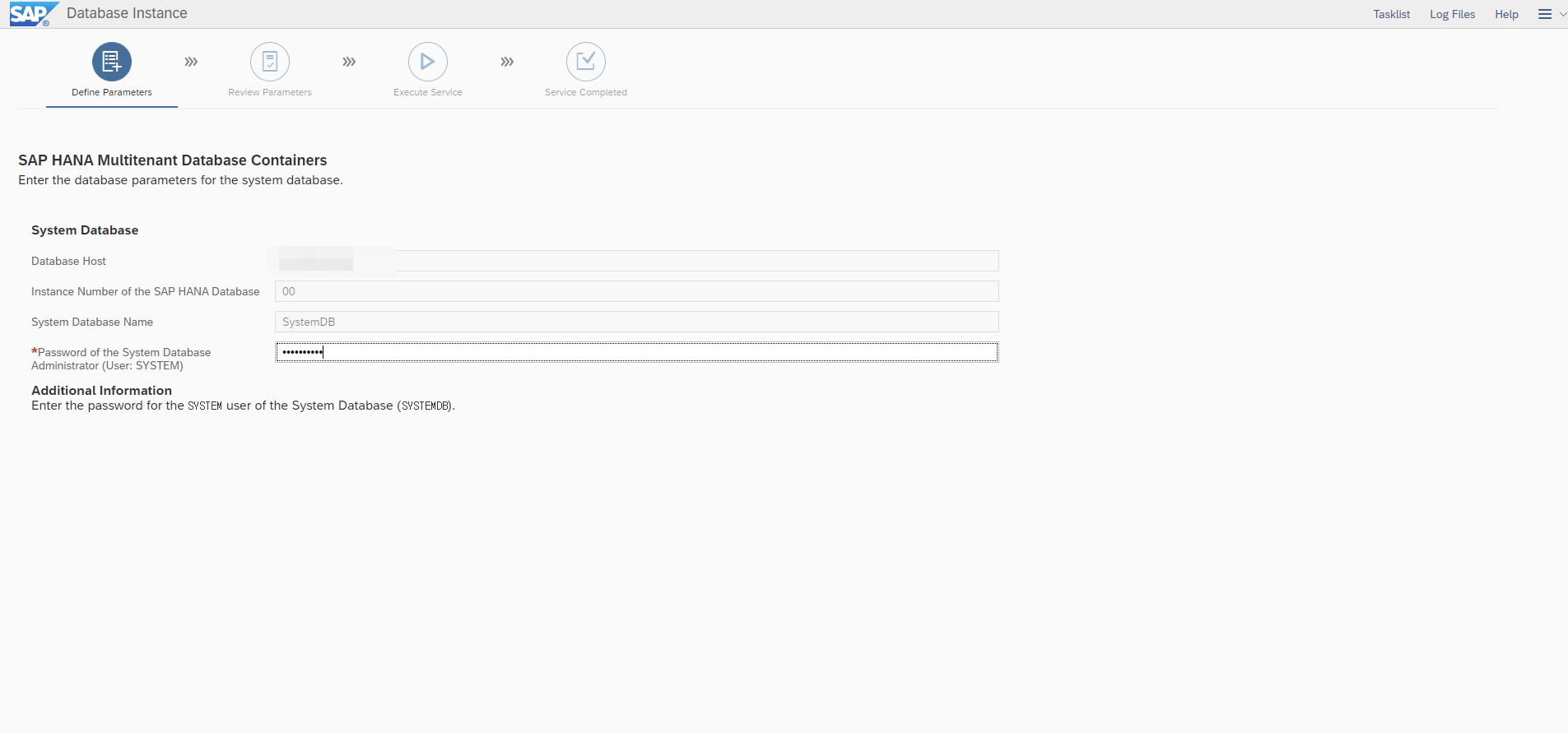1568x733 pixels.
Task: Click the 'Database Instance' title text
Action: coord(127,13)
